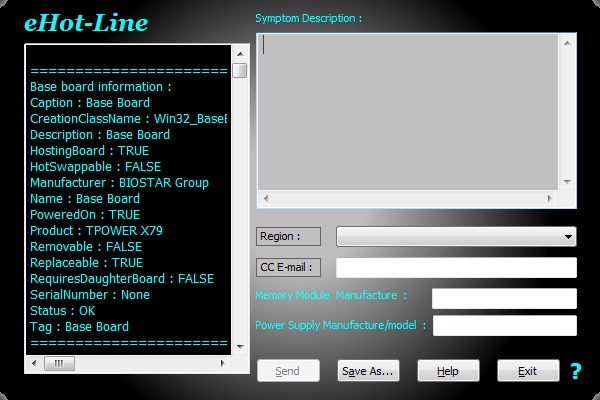
Task: Focus the CC E-mail input field
Action: click(456, 268)
